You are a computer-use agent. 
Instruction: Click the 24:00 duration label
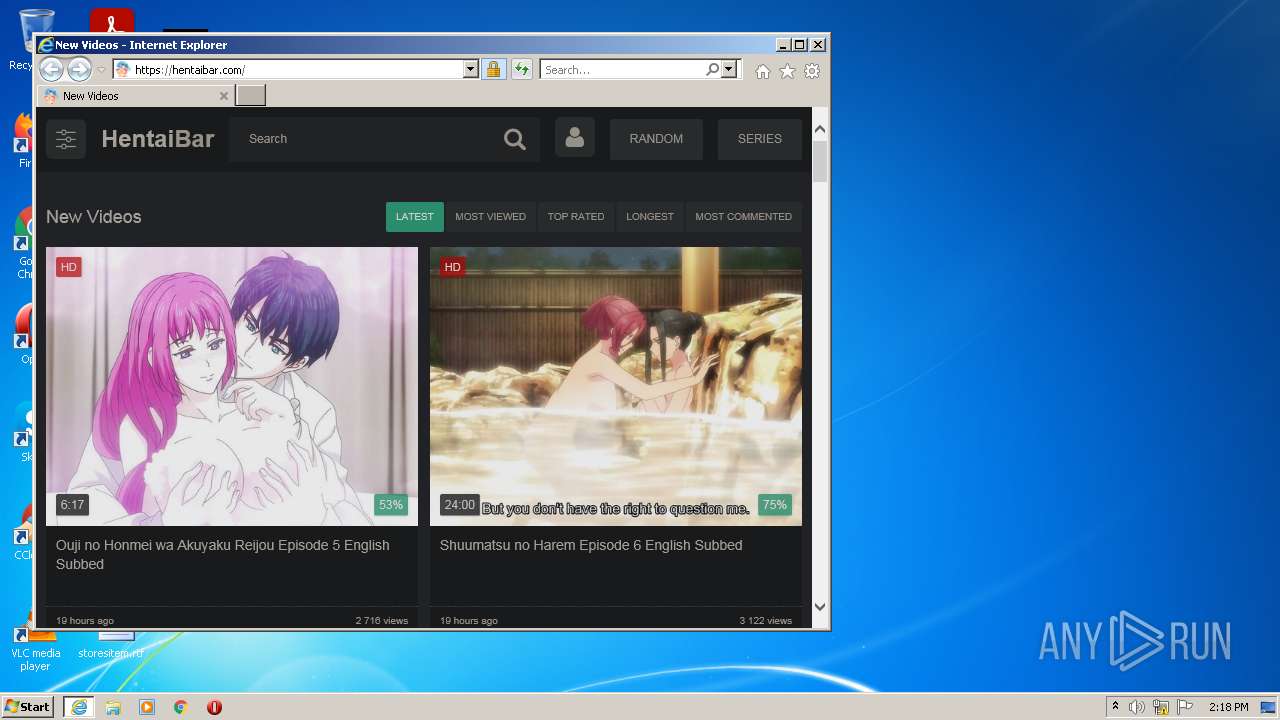pyautogui.click(x=460, y=505)
